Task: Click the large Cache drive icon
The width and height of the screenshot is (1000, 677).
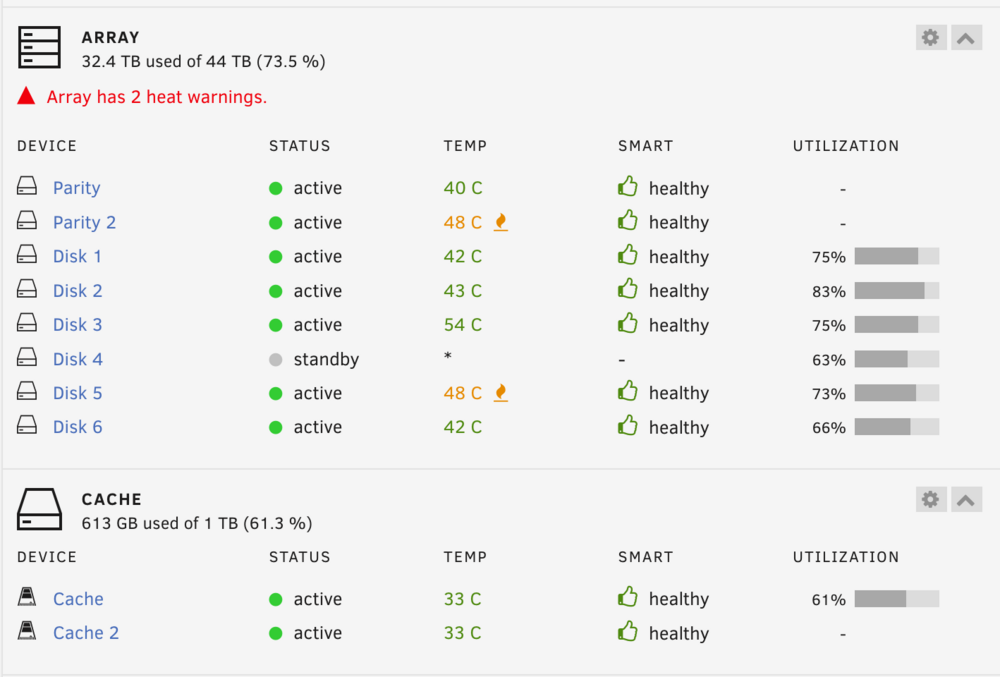Action: tap(40, 509)
